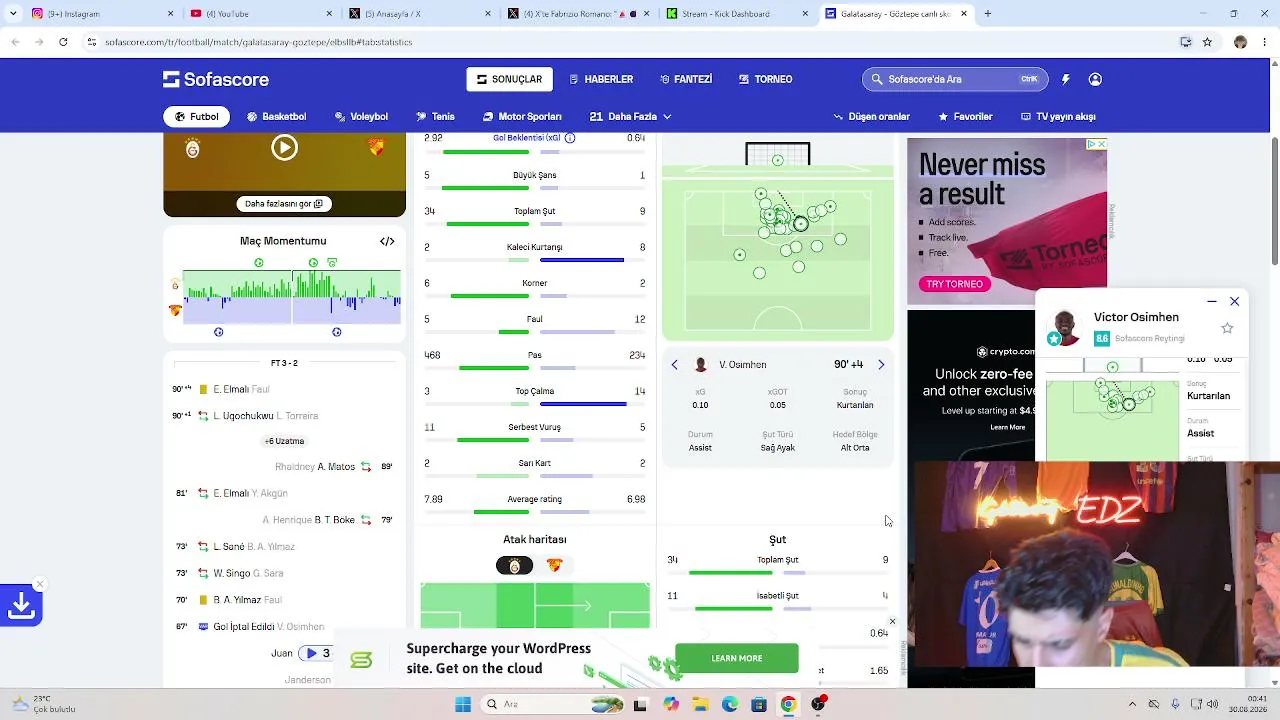The height and width of the screenshot is (720, 1280).
Task: Open a new browser tab
Action: point(987,14)
